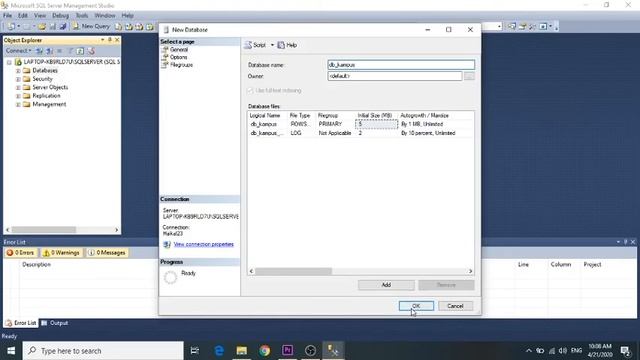Click the Database name input field
This screenshot has height=360, width=640.
click(x=401, y=65)
